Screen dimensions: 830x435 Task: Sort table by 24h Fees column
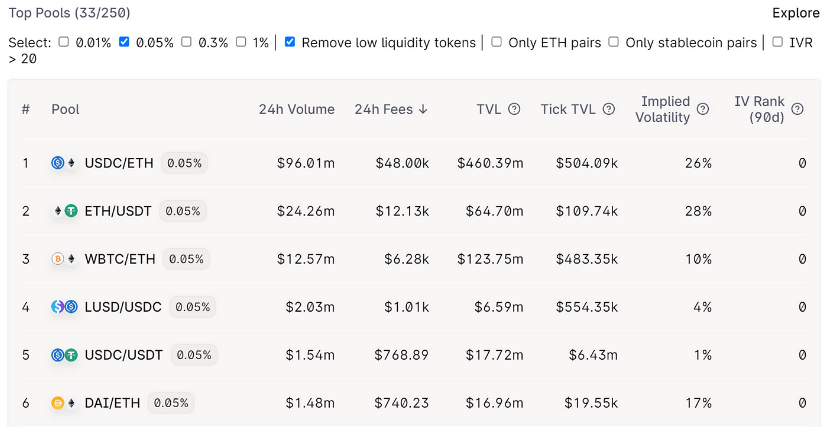pos(391,109)
